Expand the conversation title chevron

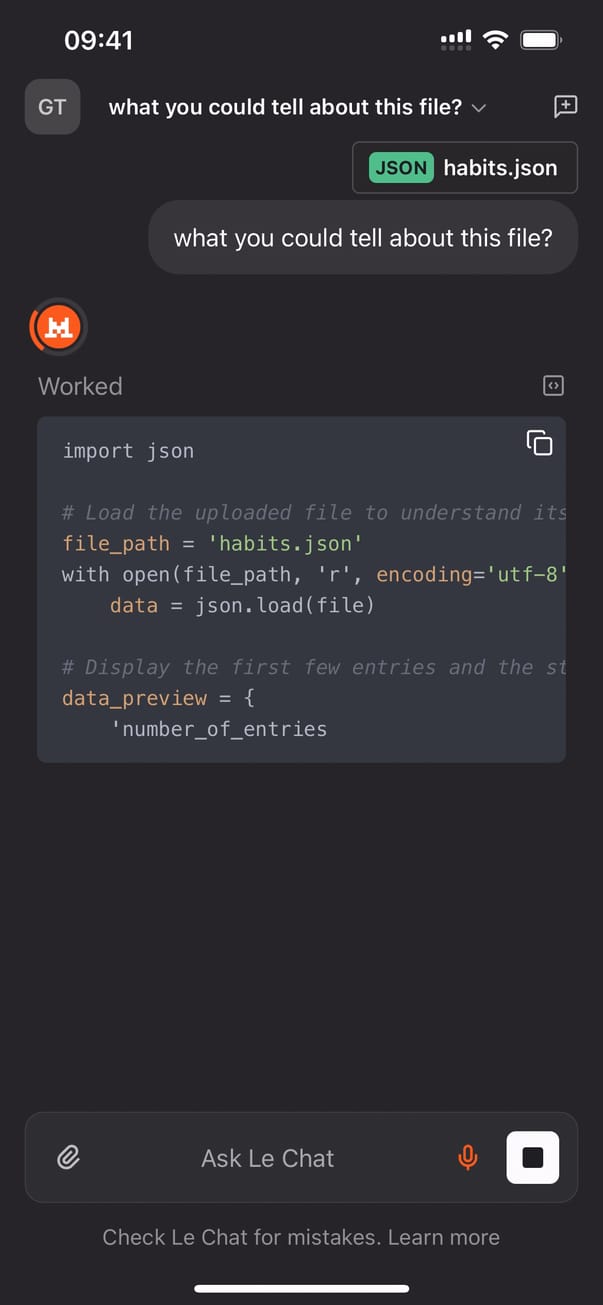tap(479, 108)
